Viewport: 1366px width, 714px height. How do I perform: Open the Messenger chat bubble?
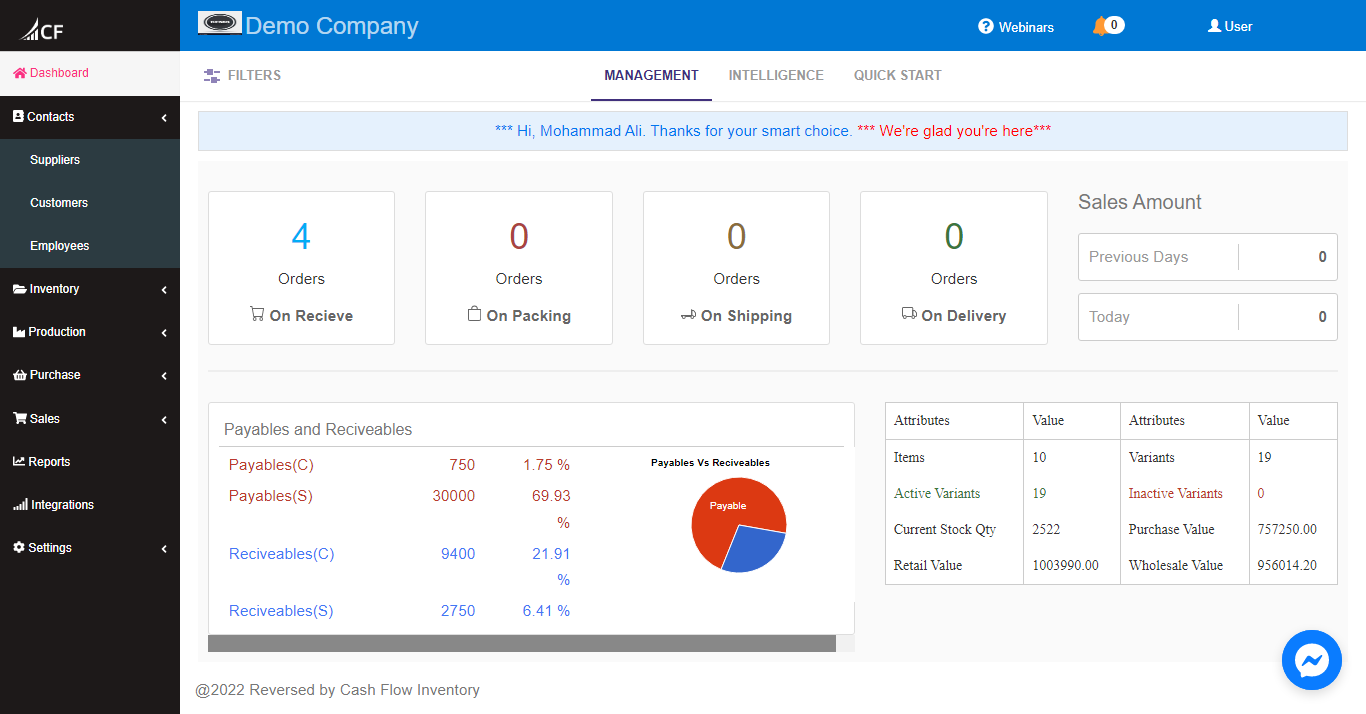pyautogui.click(x=1311, y=660)
